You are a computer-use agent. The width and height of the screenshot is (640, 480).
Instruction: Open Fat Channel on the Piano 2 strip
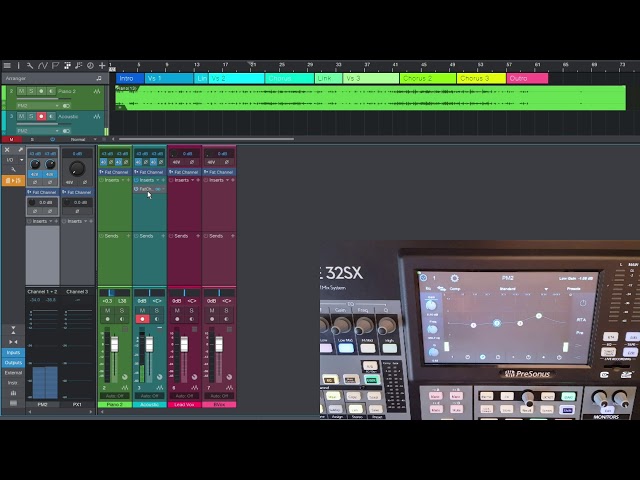tap(115, 172)
